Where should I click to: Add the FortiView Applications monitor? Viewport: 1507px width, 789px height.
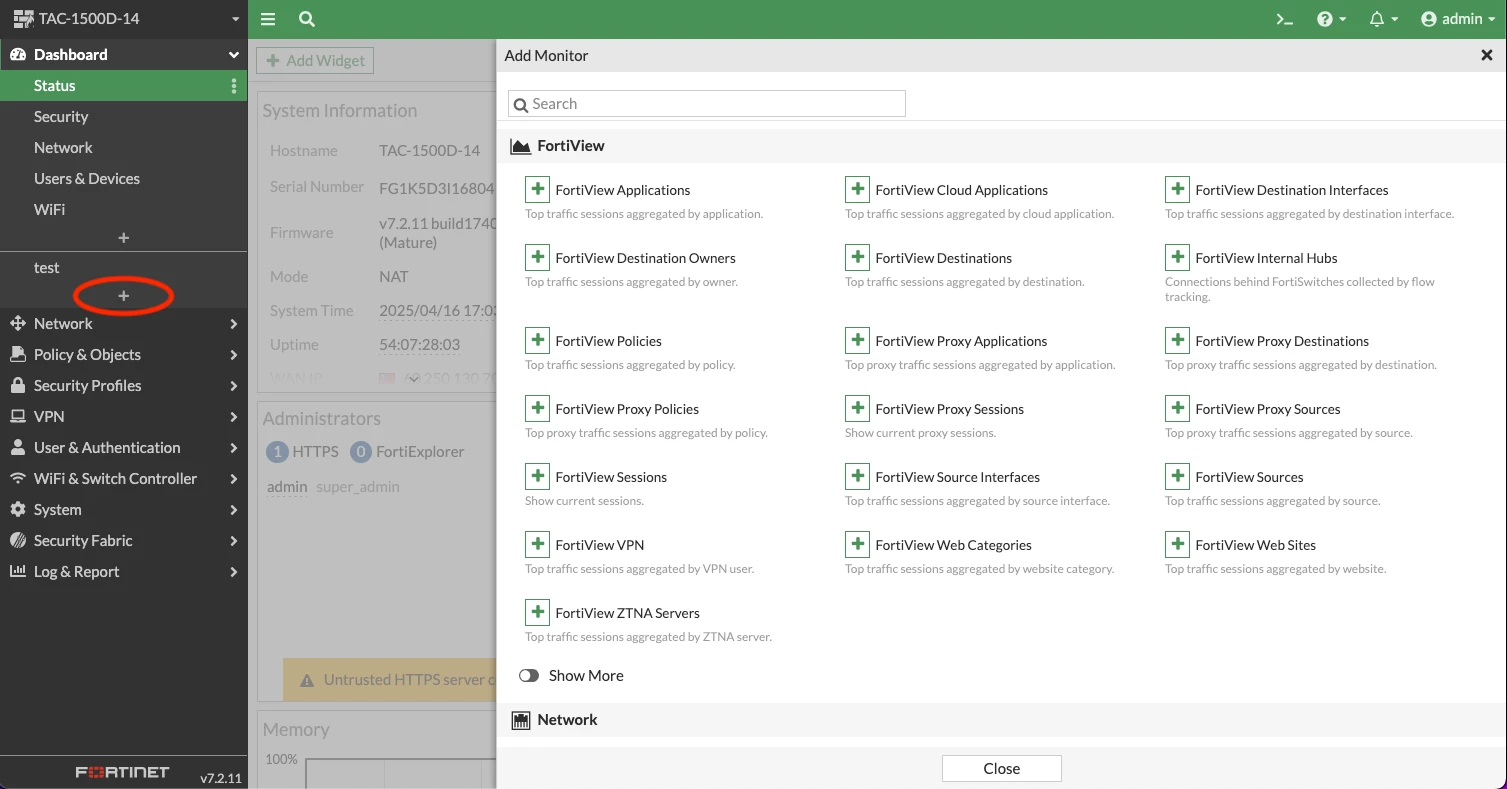click(x=537, y=189)
